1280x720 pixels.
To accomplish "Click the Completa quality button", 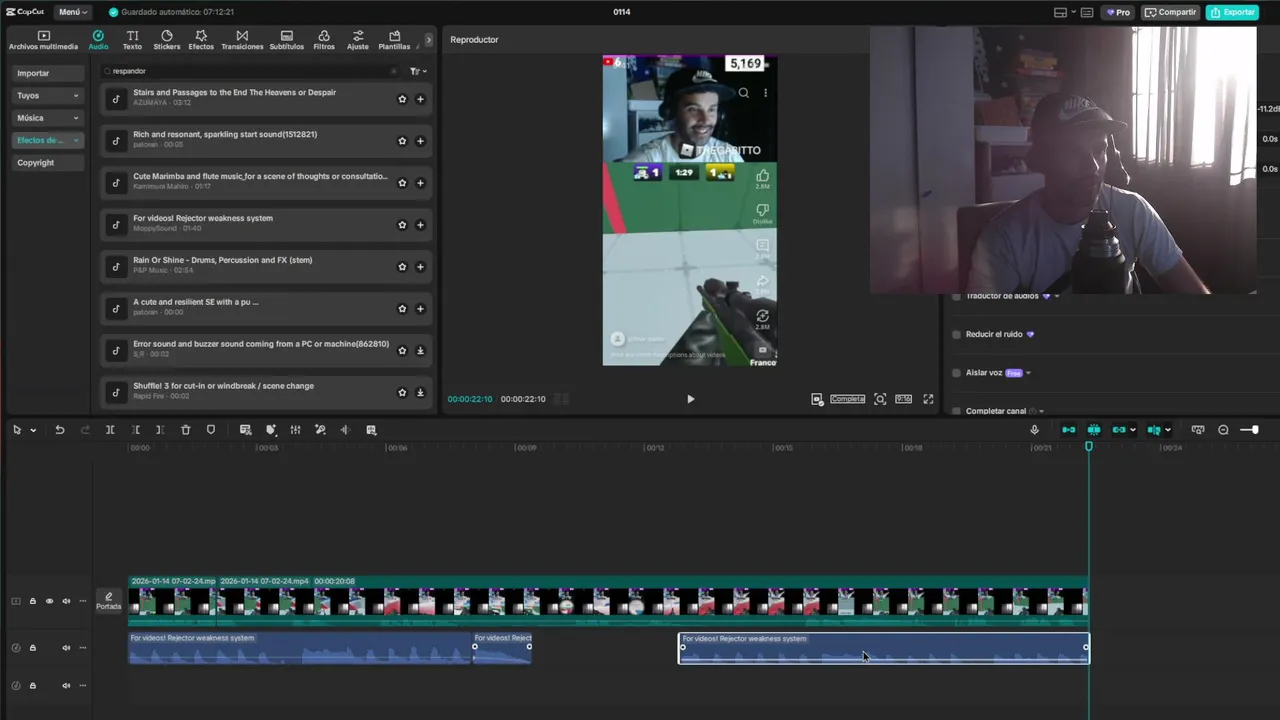I will (x=847, y=399).
